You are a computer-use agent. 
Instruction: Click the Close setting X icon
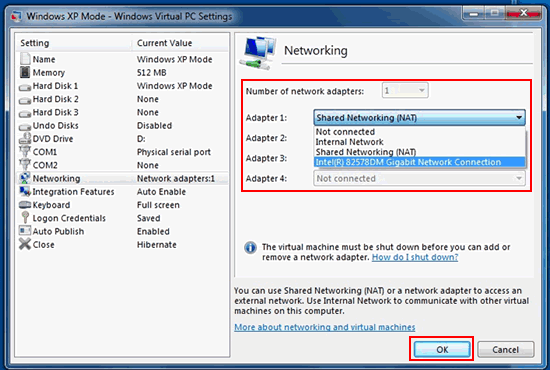point(25,244)
